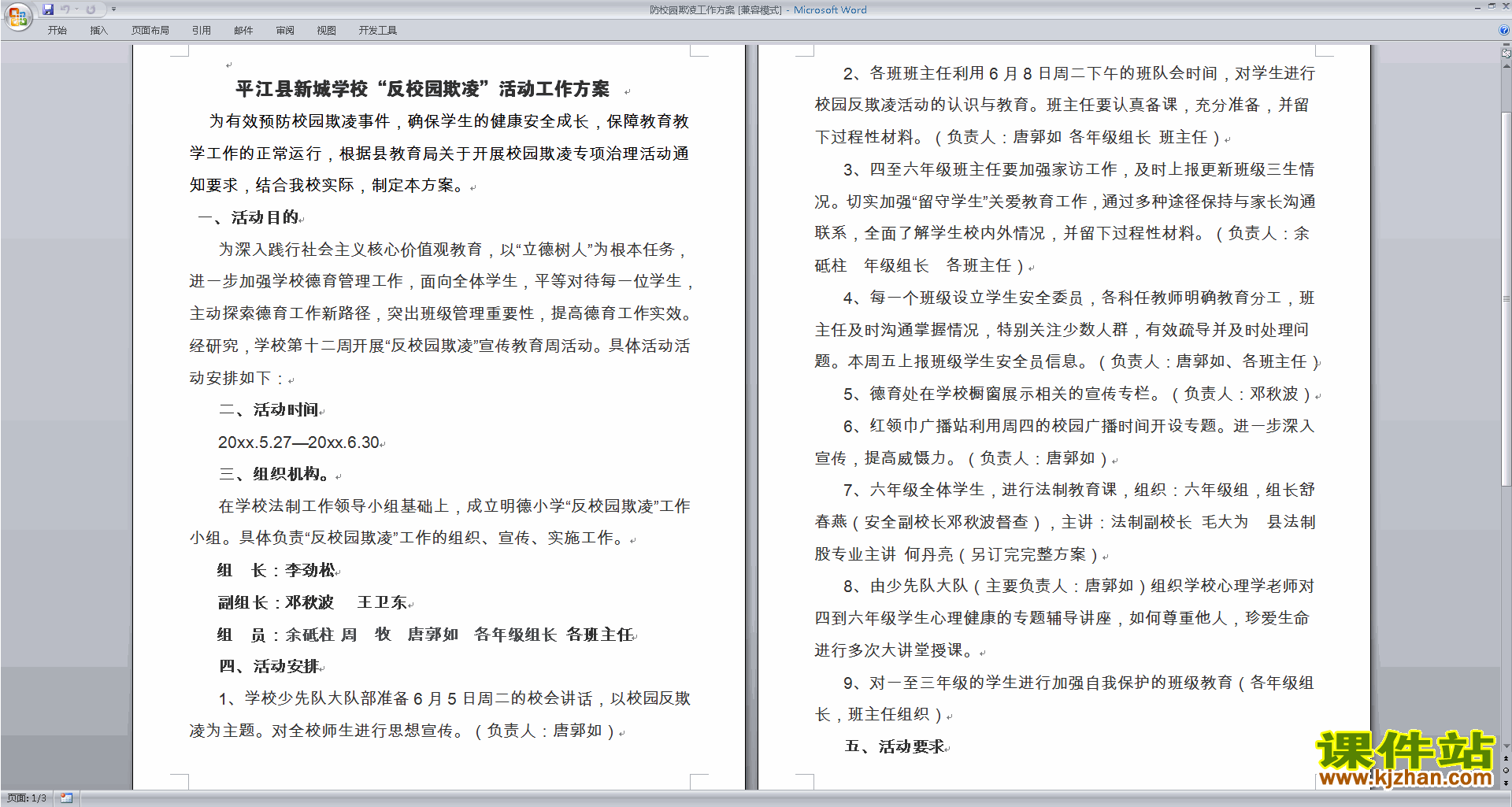Click the heading 四、活动安排
This screenshot has height=807, width=1512.
[x=269, y=667]
